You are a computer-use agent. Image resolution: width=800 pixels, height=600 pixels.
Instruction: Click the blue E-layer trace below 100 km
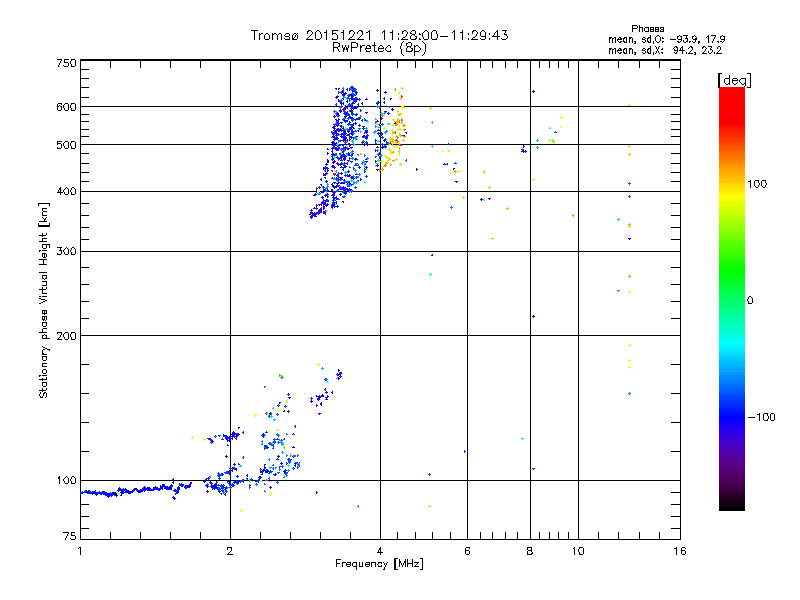point(135,491)
